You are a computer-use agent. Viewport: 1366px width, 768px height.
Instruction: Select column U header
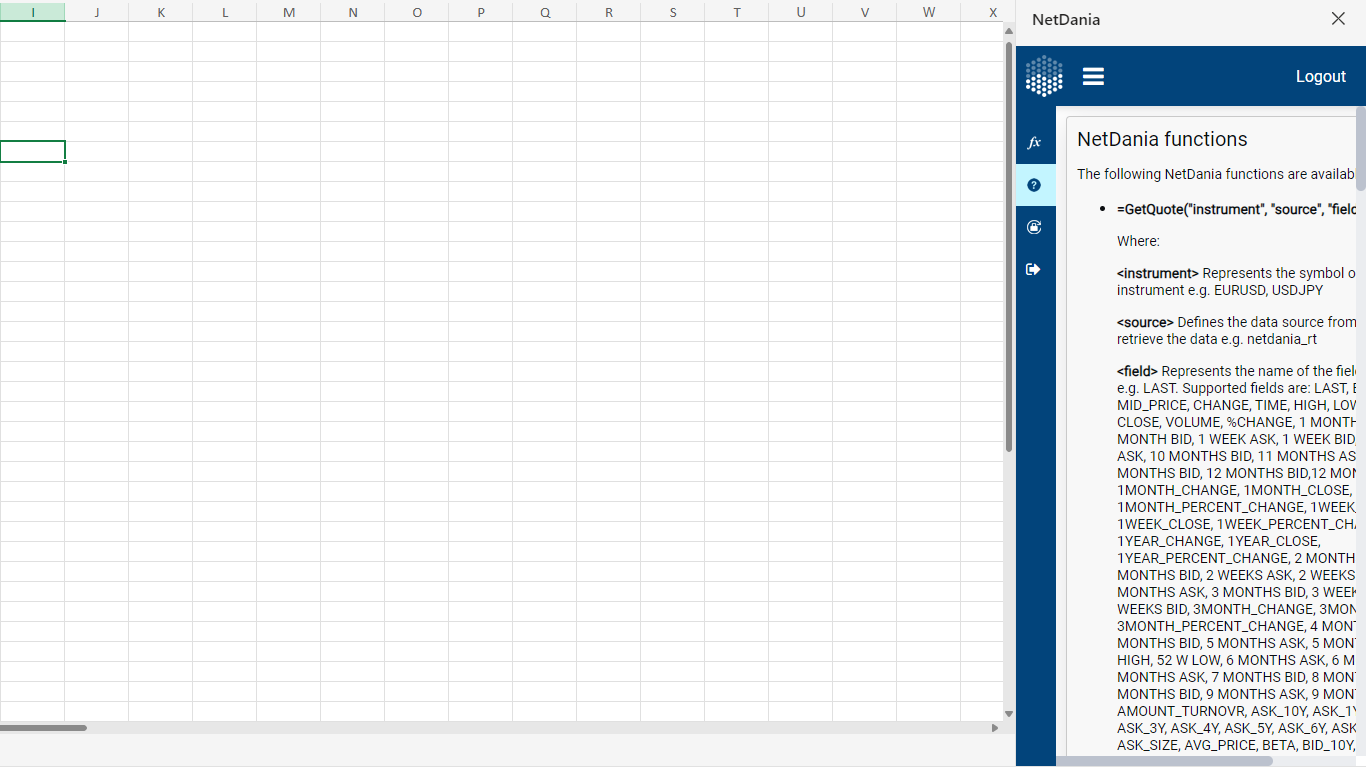pos(801,12)
